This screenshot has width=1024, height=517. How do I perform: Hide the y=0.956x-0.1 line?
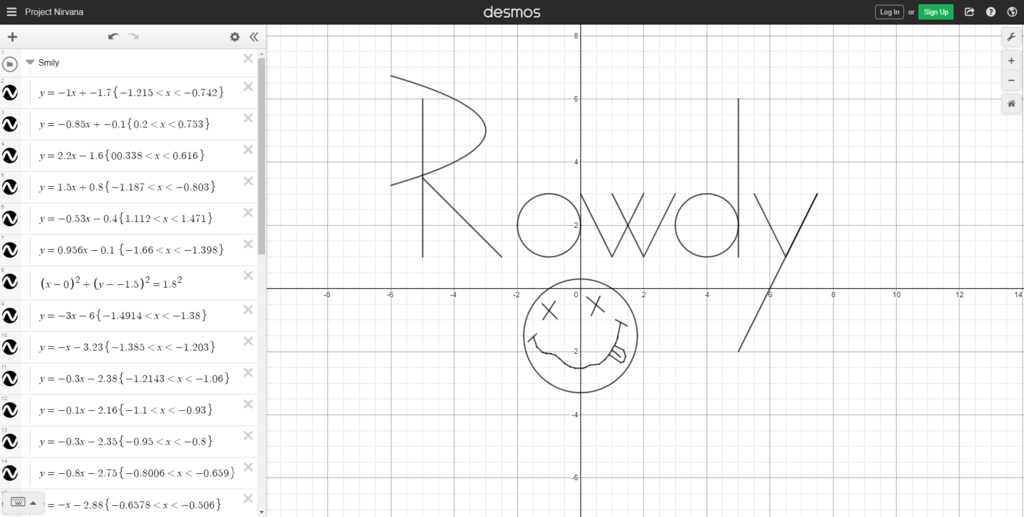(10, 249)
